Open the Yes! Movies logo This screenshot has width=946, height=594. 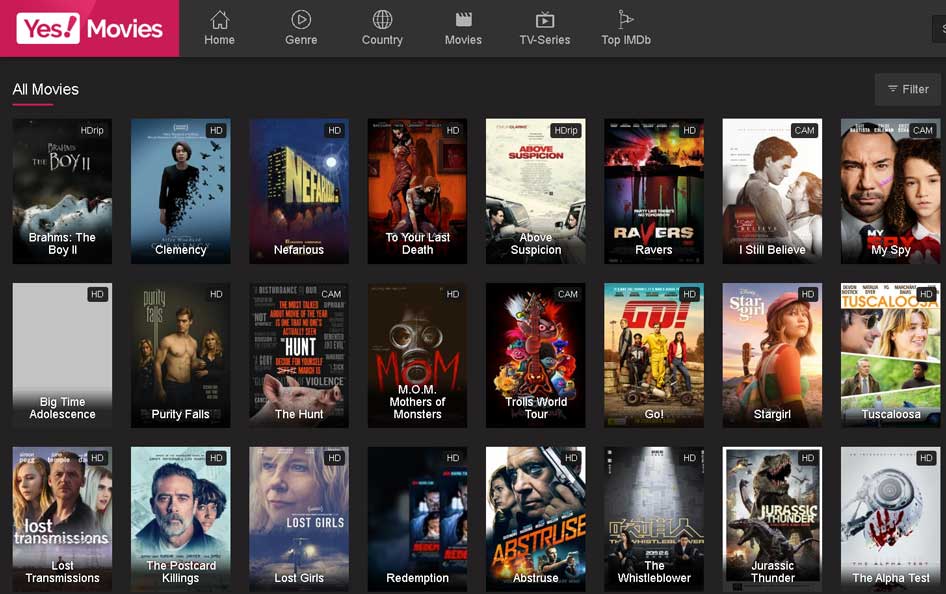click(89, 28)
